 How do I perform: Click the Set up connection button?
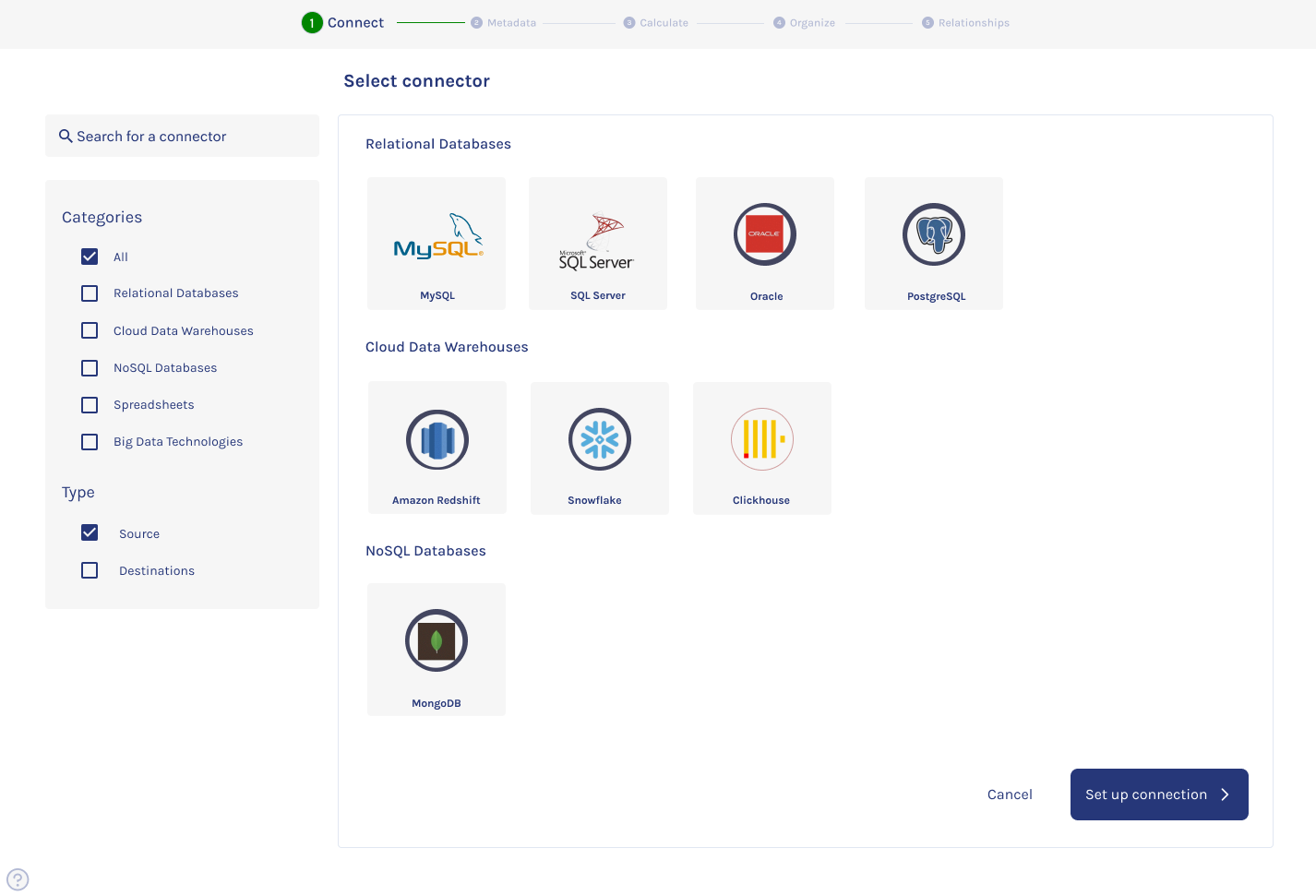tap(1158, 794)
